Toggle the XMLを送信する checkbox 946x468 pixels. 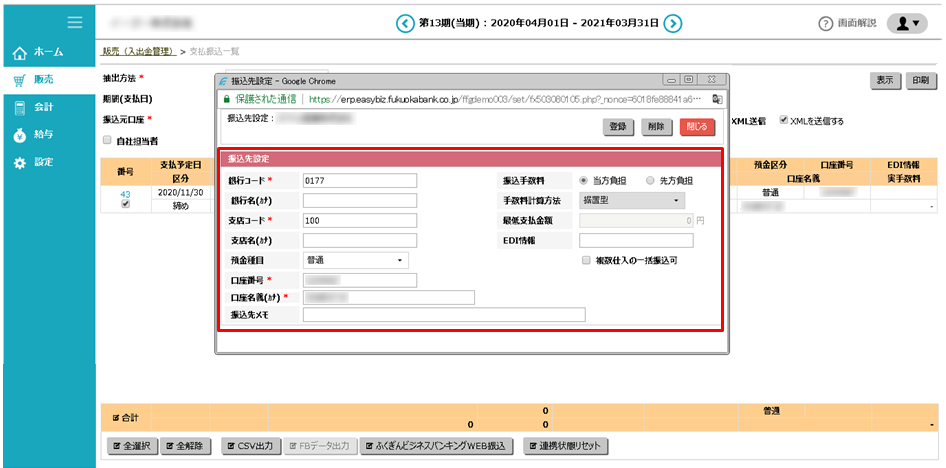coord(784,121)
